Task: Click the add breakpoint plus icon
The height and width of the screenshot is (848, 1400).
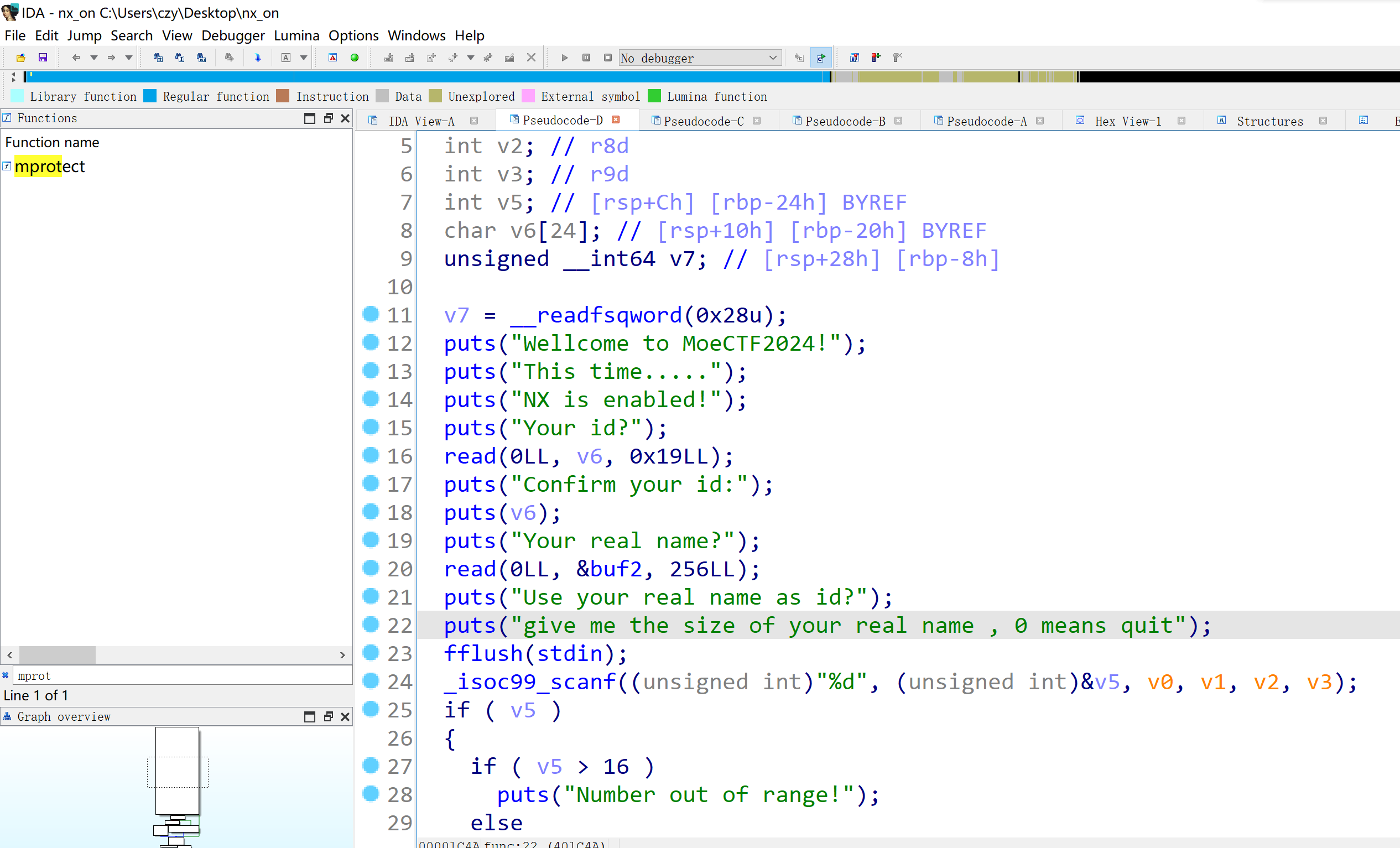Action: (x=876, y=58)
